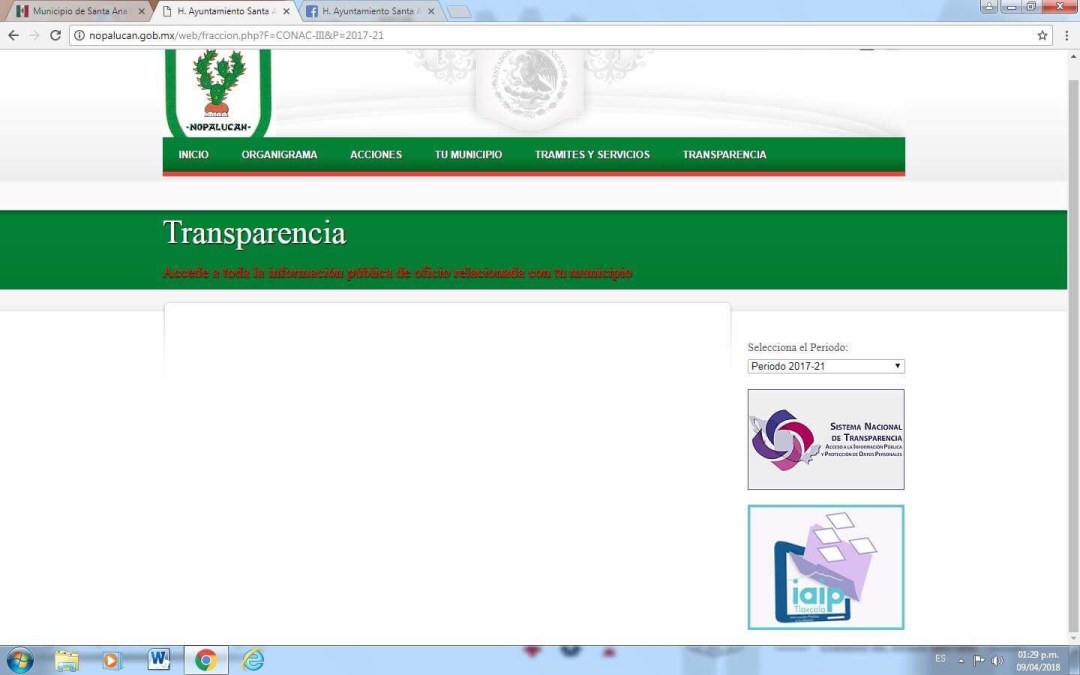The width and height of the screenshot is (1080, 675).
Task: Switch to the Facebook H. Ayuntamiento tab
Action: [368, 11]
